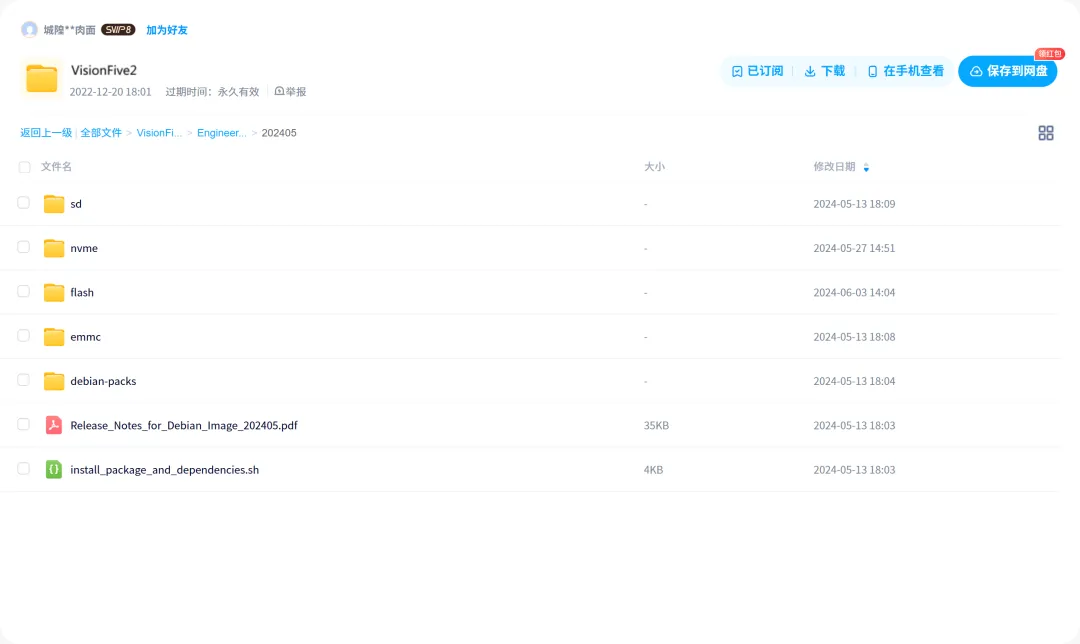Click the share time 2022-12-20 18:01
Viewport: 1080px width, 644px height.
coord(110,92)
